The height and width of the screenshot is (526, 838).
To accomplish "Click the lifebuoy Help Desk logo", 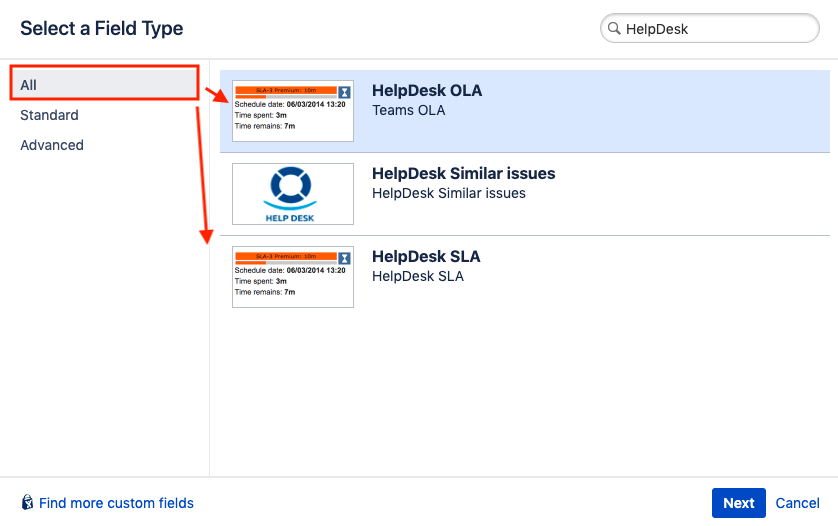I will click(x=292, y=187).
